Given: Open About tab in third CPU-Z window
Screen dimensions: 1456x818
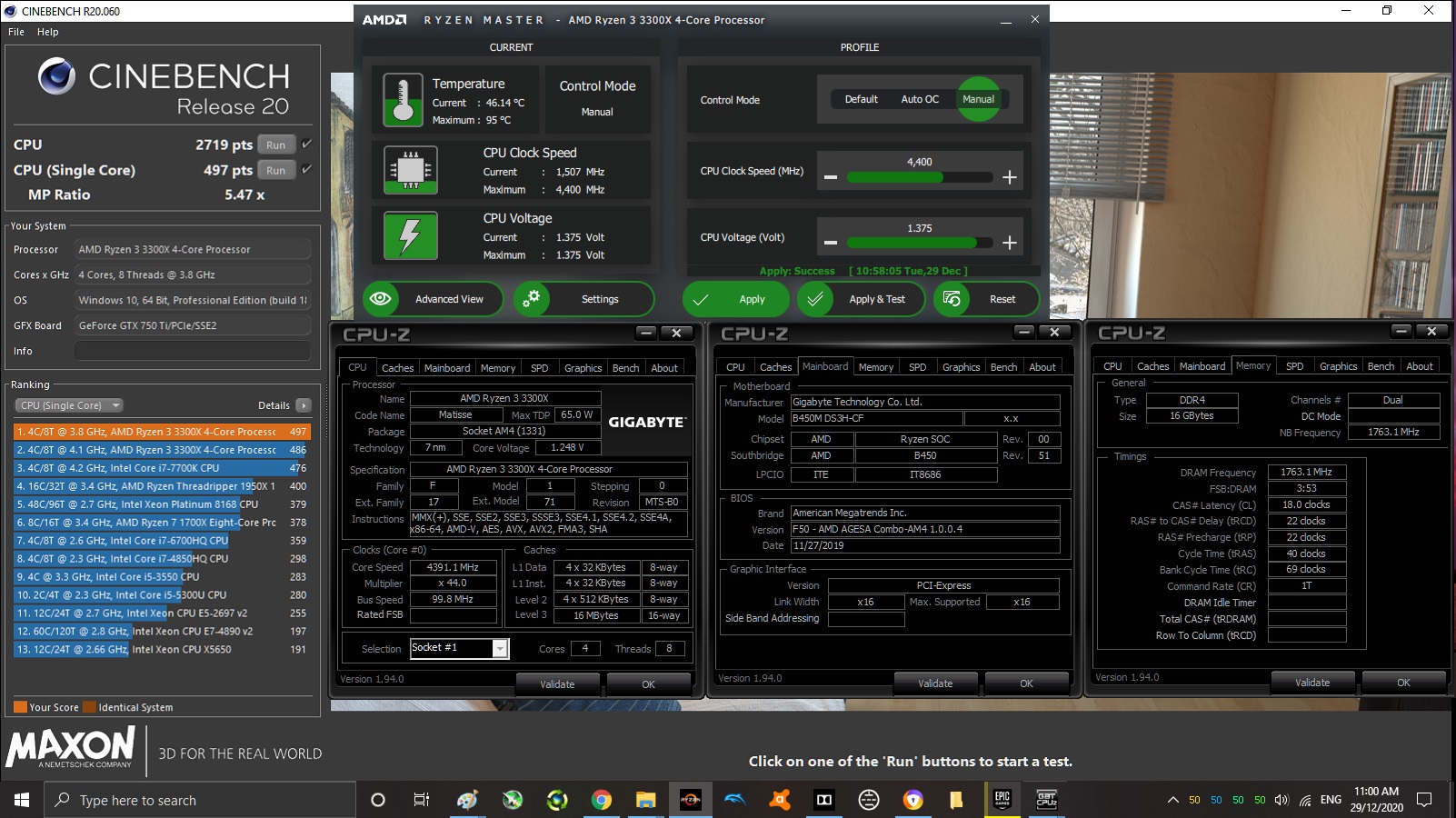Looking at the screenshot, I should 1420,366.
